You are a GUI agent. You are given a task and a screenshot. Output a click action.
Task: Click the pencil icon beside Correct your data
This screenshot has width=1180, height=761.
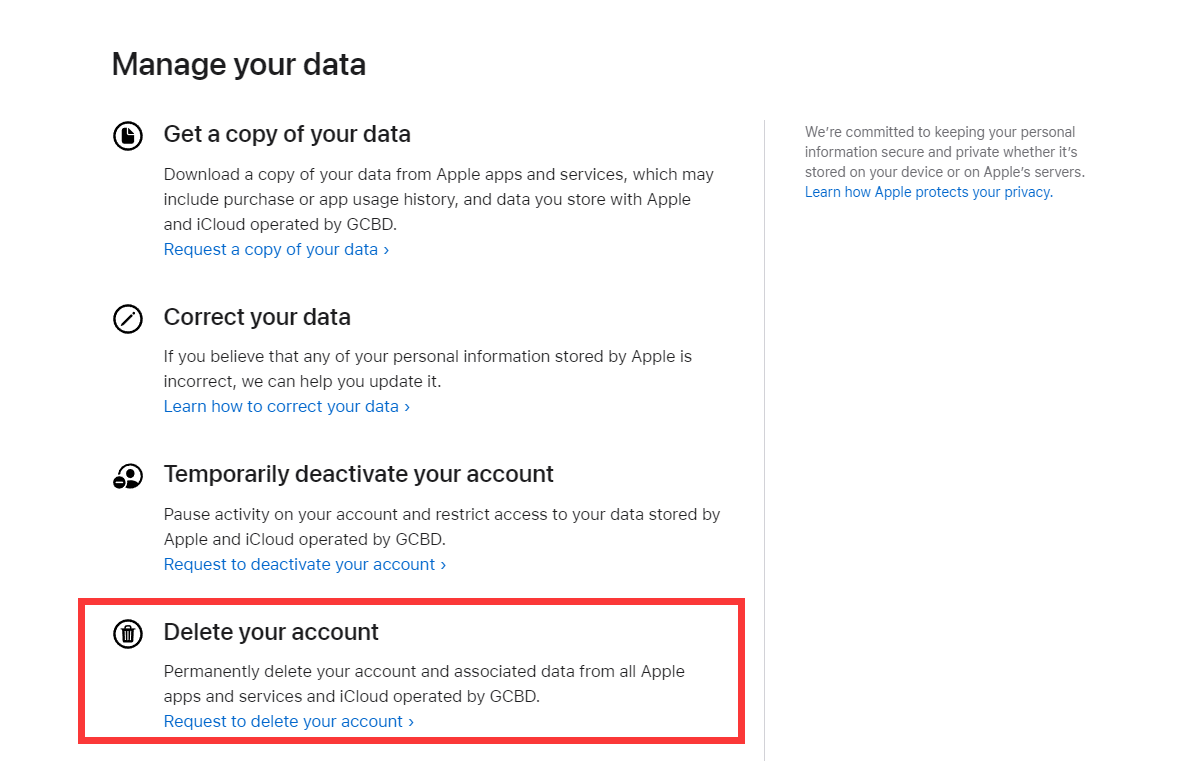coord(128,319)
